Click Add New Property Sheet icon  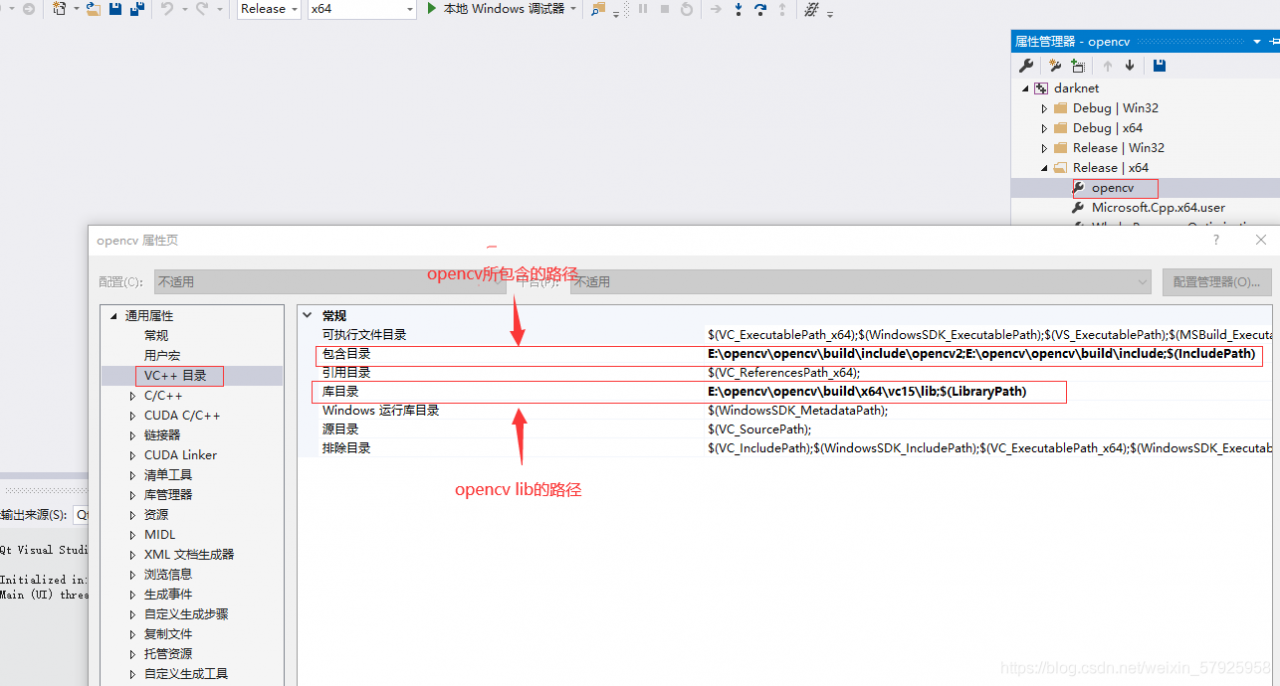click(x=1053, y=66)
